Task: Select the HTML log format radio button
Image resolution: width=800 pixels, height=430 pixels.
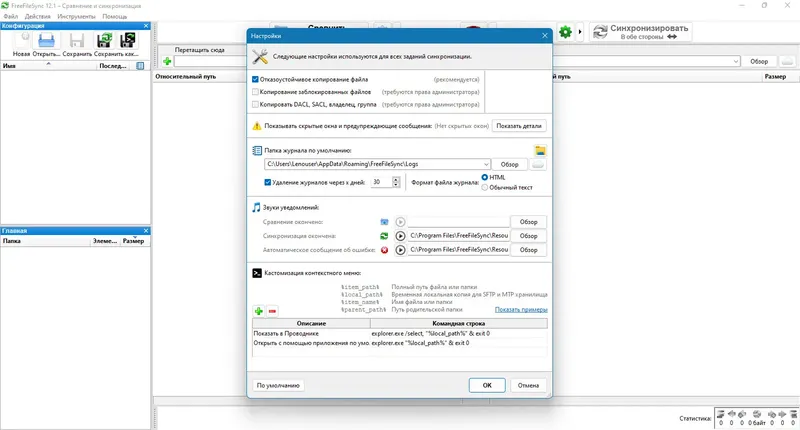Action: point(485,177)
